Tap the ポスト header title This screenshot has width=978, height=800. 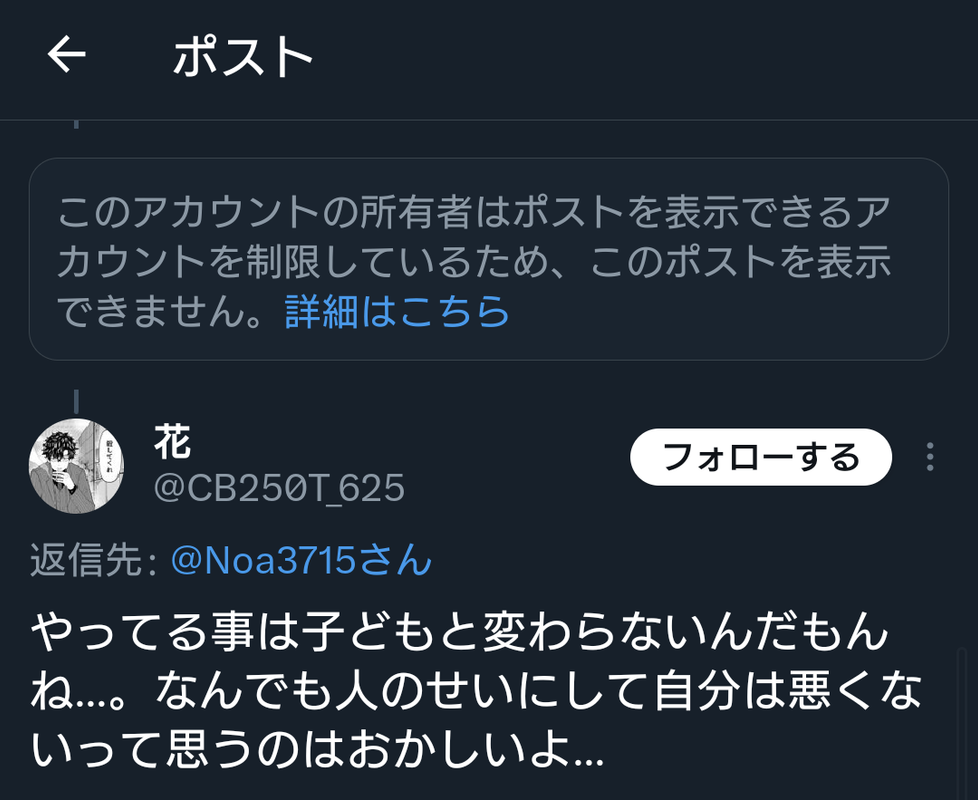click(x=243, y=56)
